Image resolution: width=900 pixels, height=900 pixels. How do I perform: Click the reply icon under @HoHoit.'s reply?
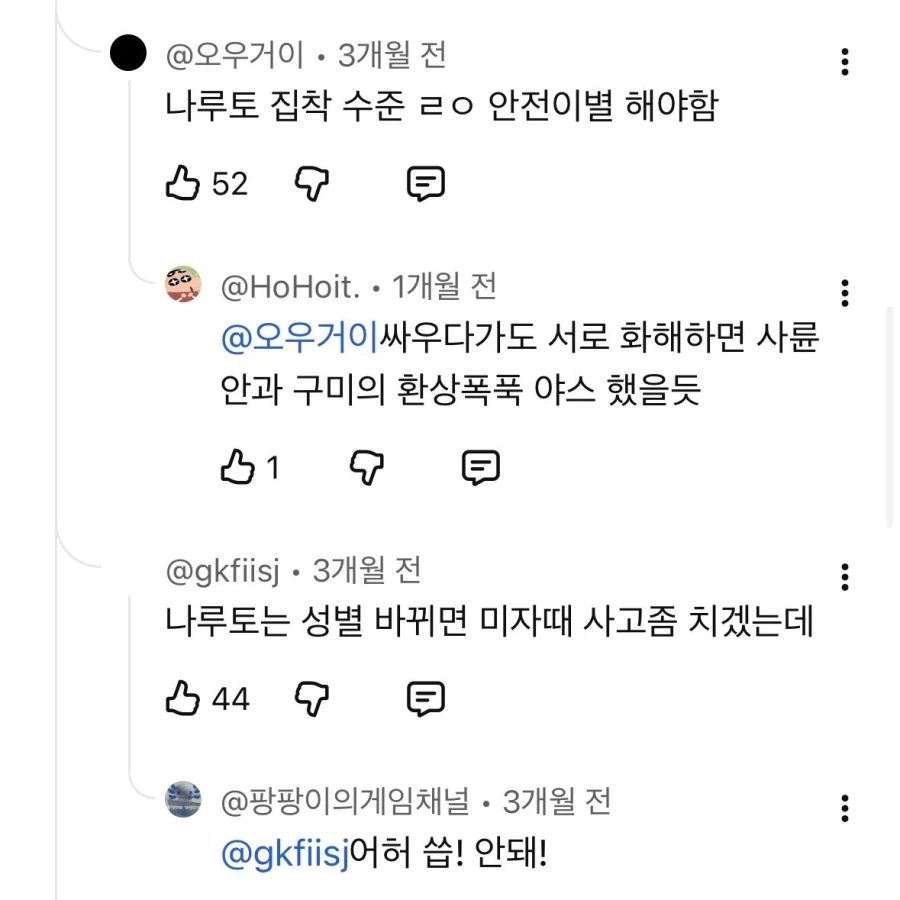point(482,466)
